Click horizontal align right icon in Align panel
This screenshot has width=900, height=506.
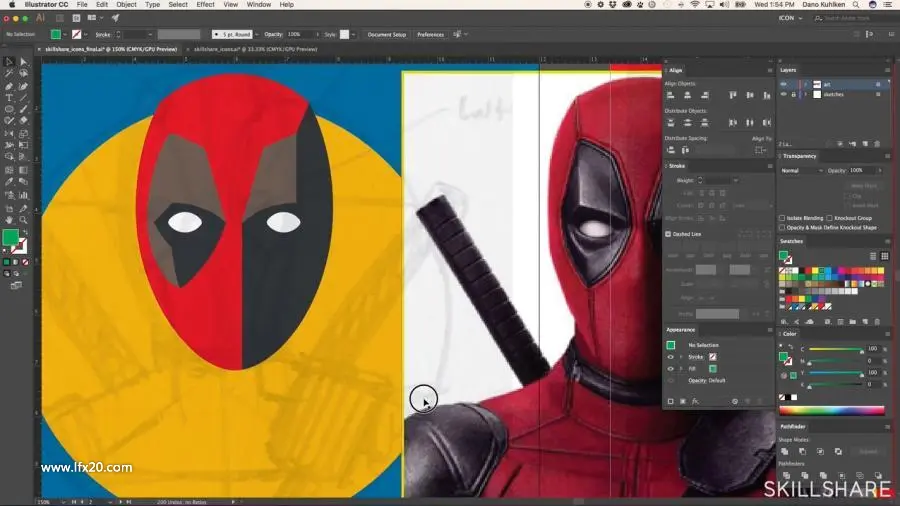[705, 95]
